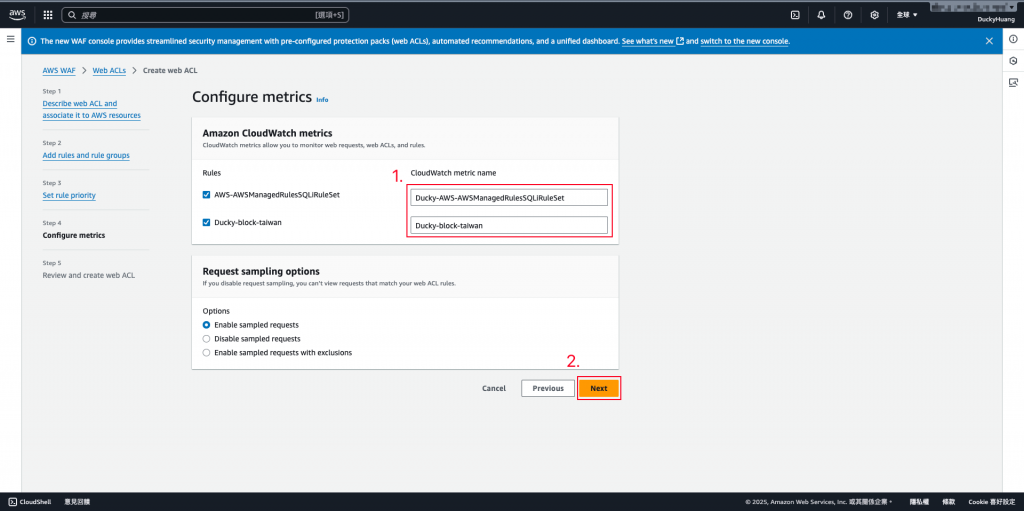Click AWS WAF breadcrumb link
Viewport: 1024px width, 511px height.
(x=59, y=70)
